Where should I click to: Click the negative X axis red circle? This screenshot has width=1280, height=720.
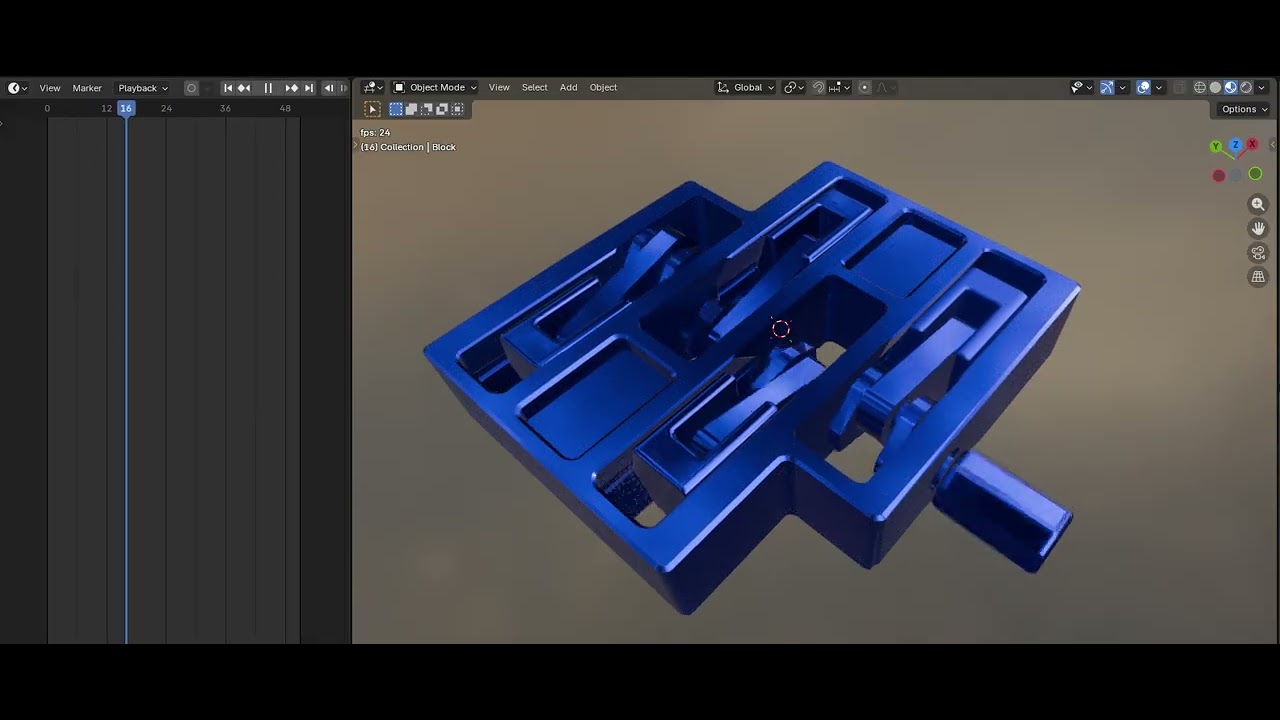click(1219, 176)
